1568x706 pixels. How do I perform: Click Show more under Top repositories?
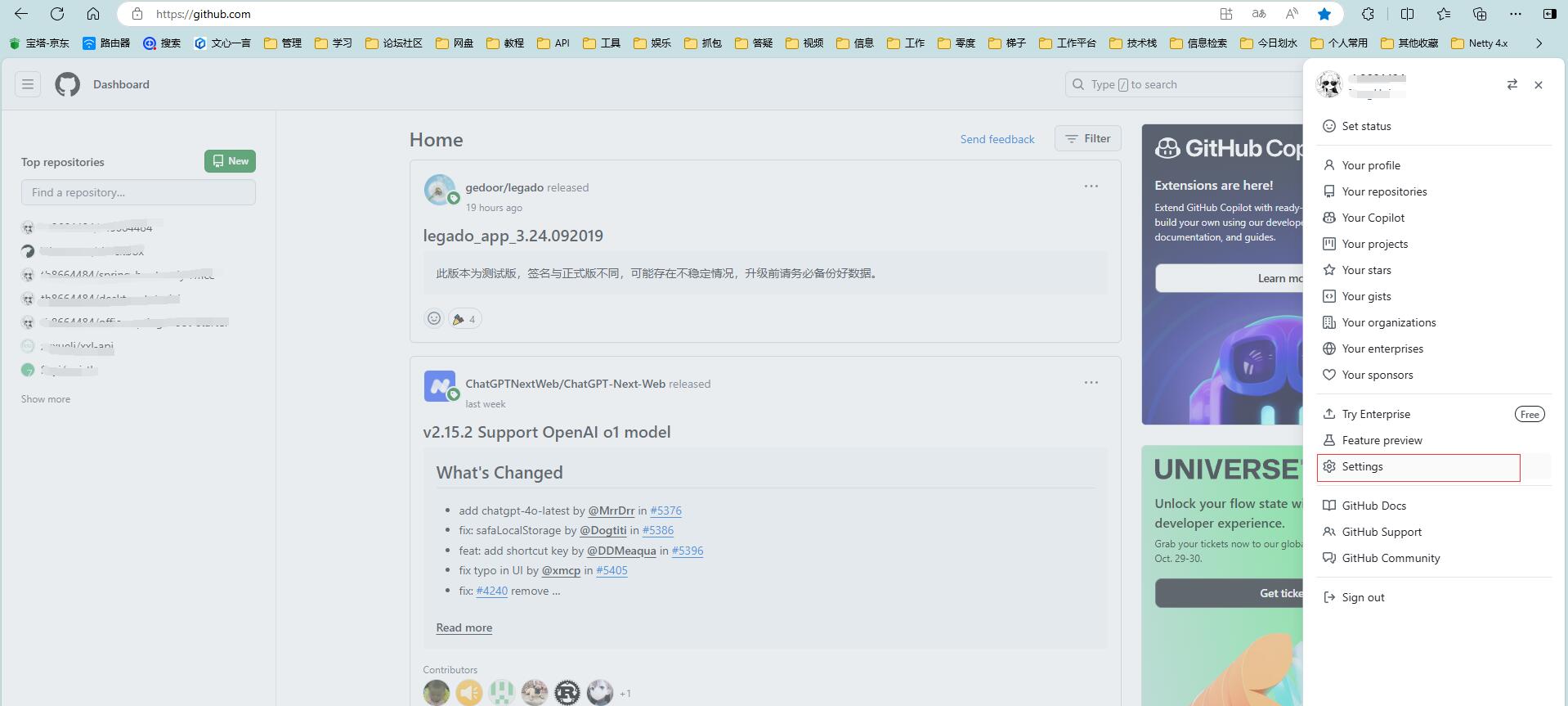coord(46,399)
